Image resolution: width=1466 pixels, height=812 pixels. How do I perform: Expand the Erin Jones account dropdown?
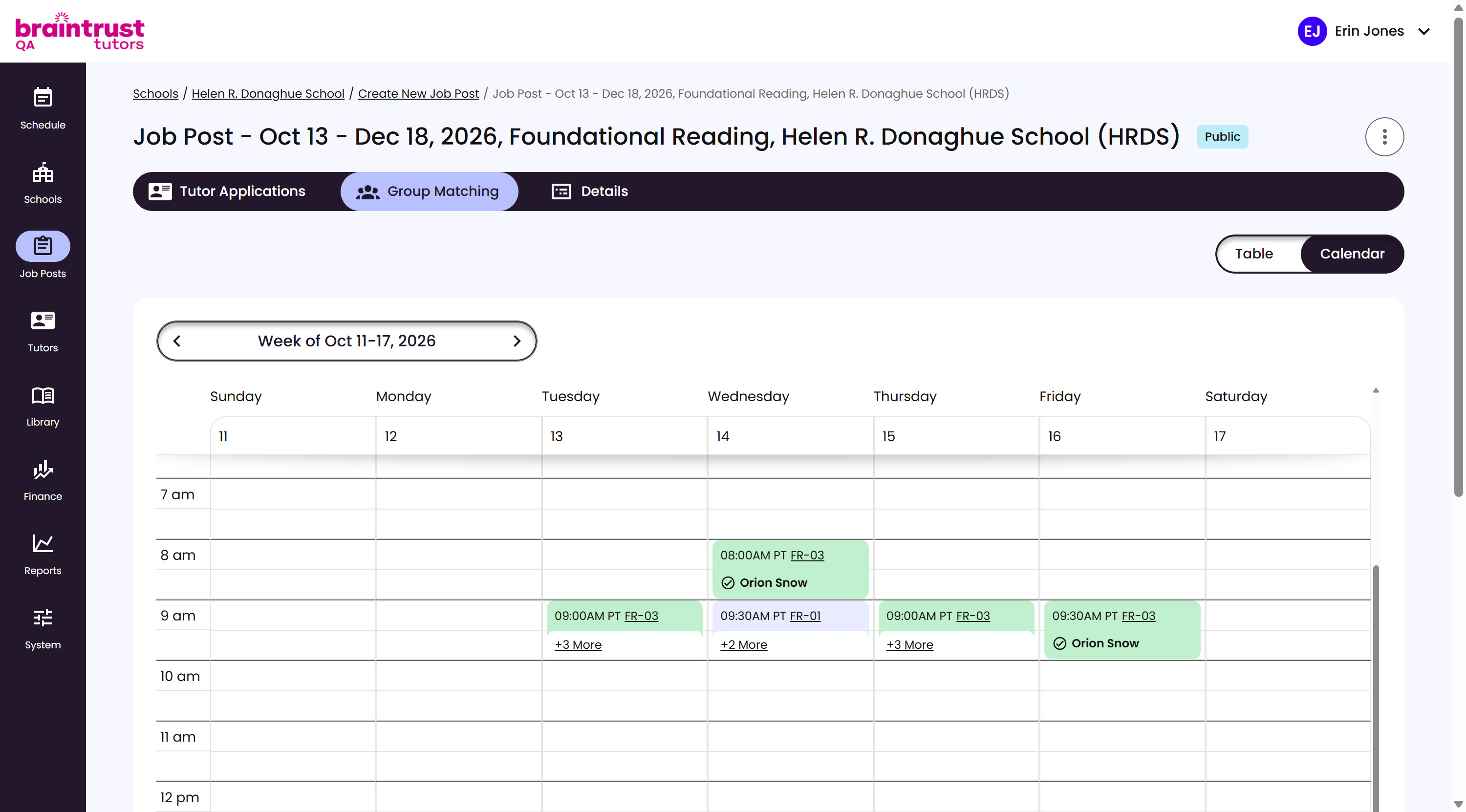coord(1424,31)
